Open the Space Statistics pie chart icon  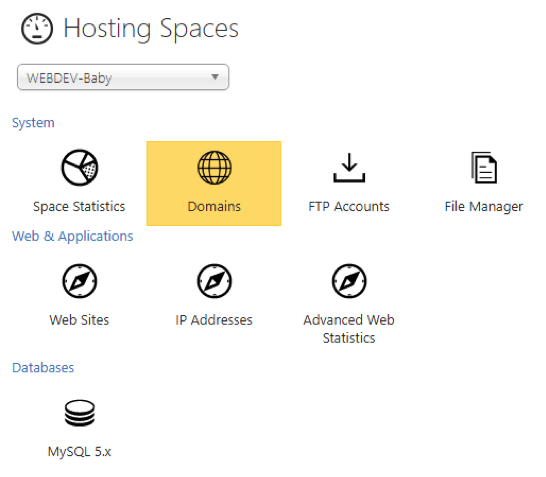click(80, 168)
